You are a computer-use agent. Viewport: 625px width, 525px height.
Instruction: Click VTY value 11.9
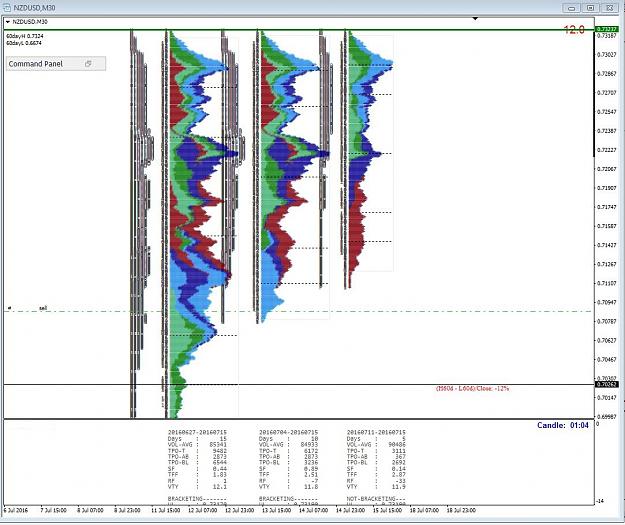[x=399, y=487]
